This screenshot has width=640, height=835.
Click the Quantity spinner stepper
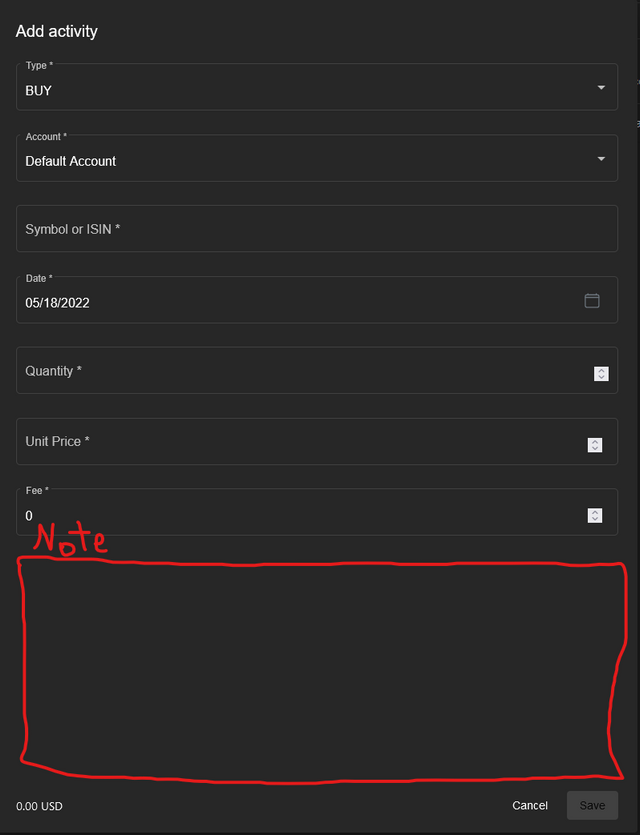(601, 374)
